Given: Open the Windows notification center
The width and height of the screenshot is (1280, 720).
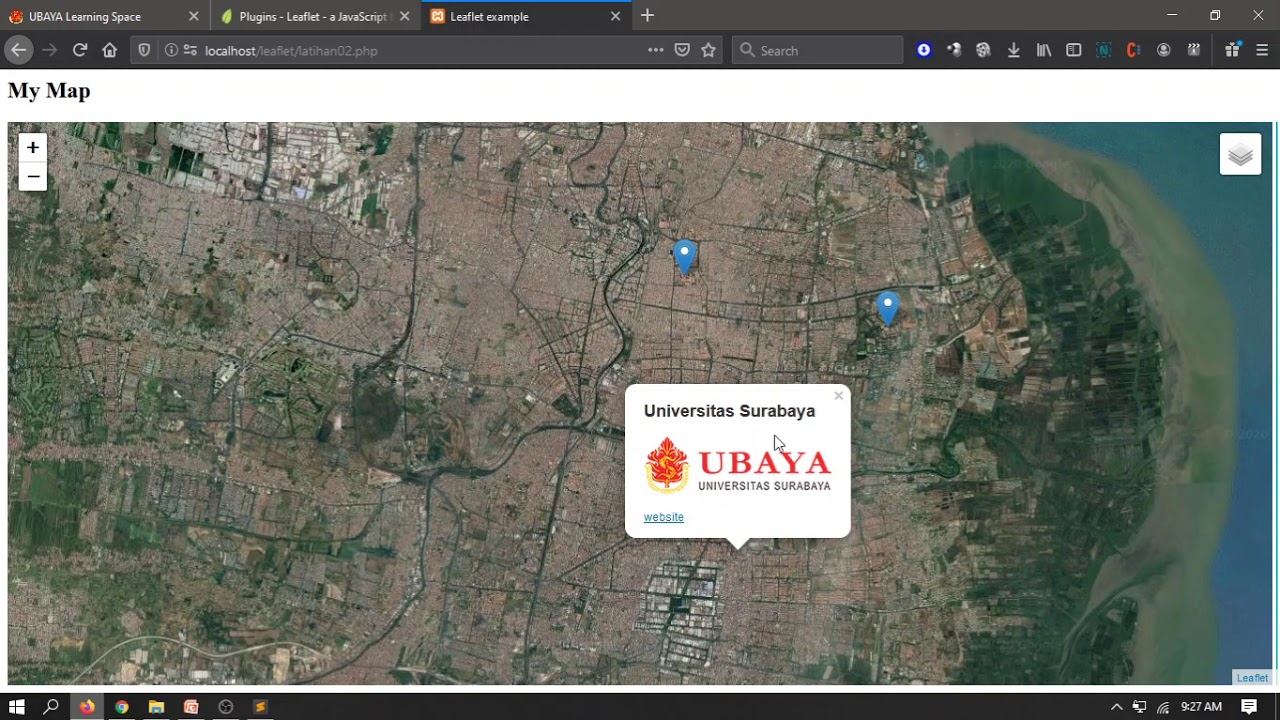Looking at the screenshot, I should (1249, 707).
